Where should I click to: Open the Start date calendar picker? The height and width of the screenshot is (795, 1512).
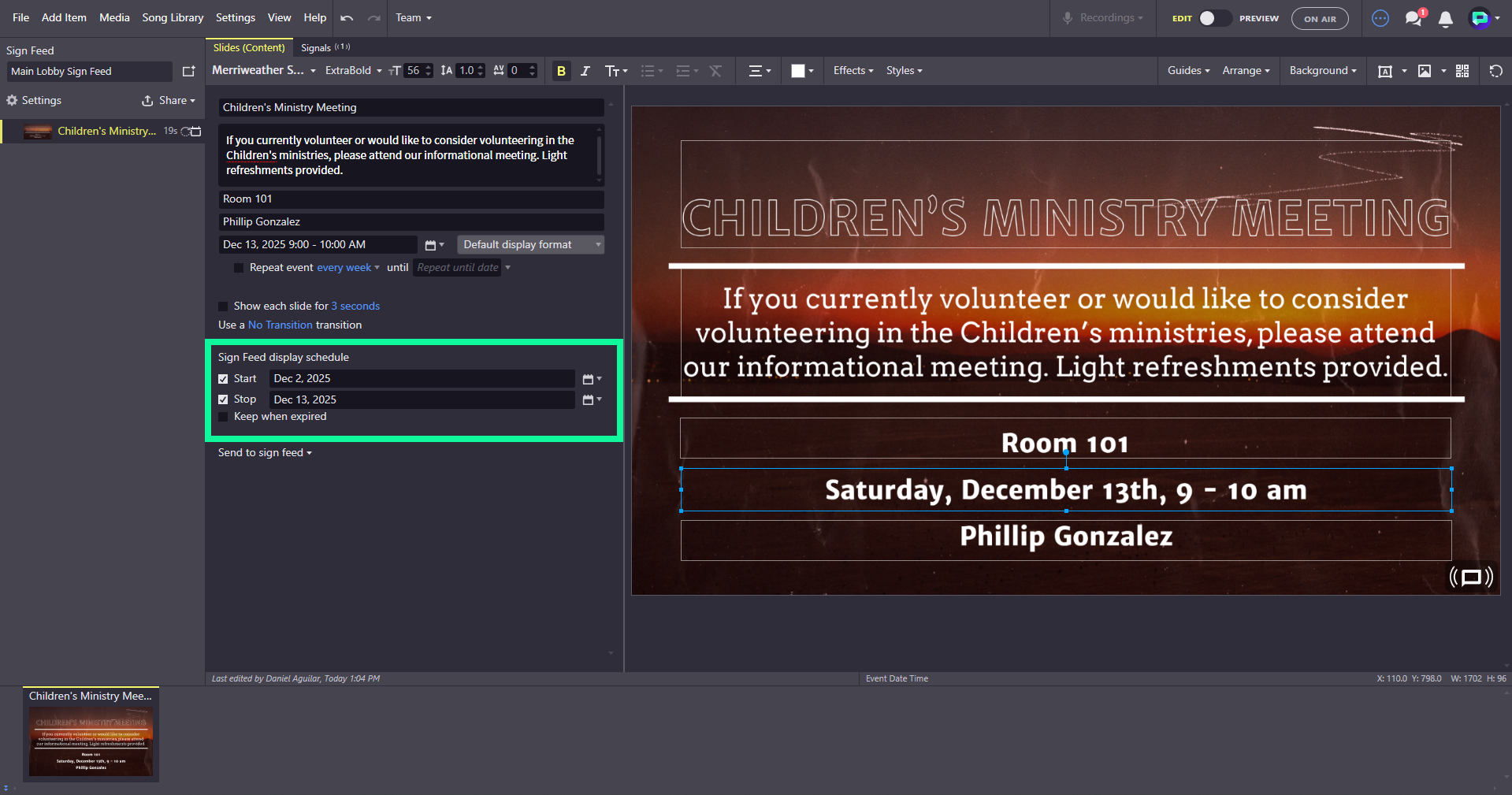[x=593, y=379]
